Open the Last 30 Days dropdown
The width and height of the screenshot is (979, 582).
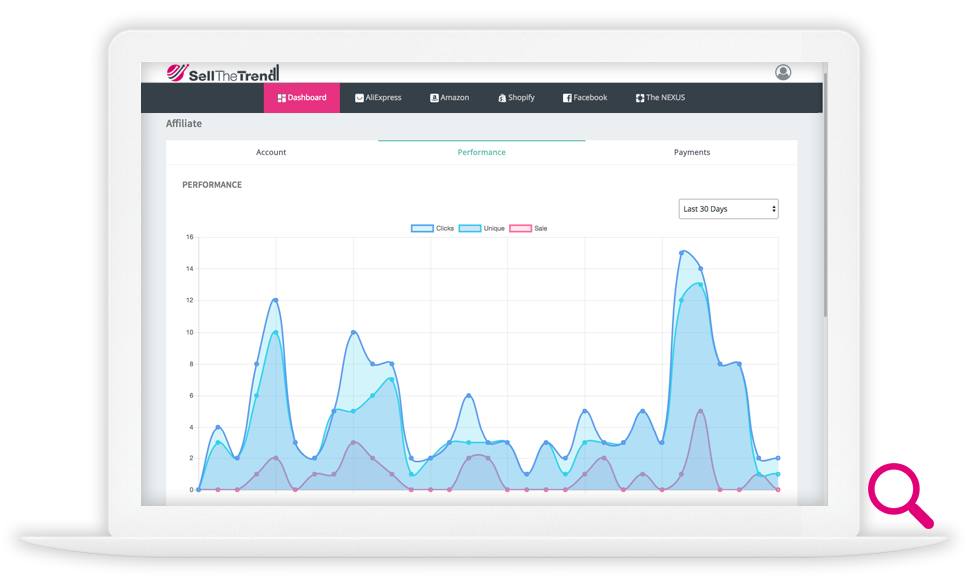(727, 209)
